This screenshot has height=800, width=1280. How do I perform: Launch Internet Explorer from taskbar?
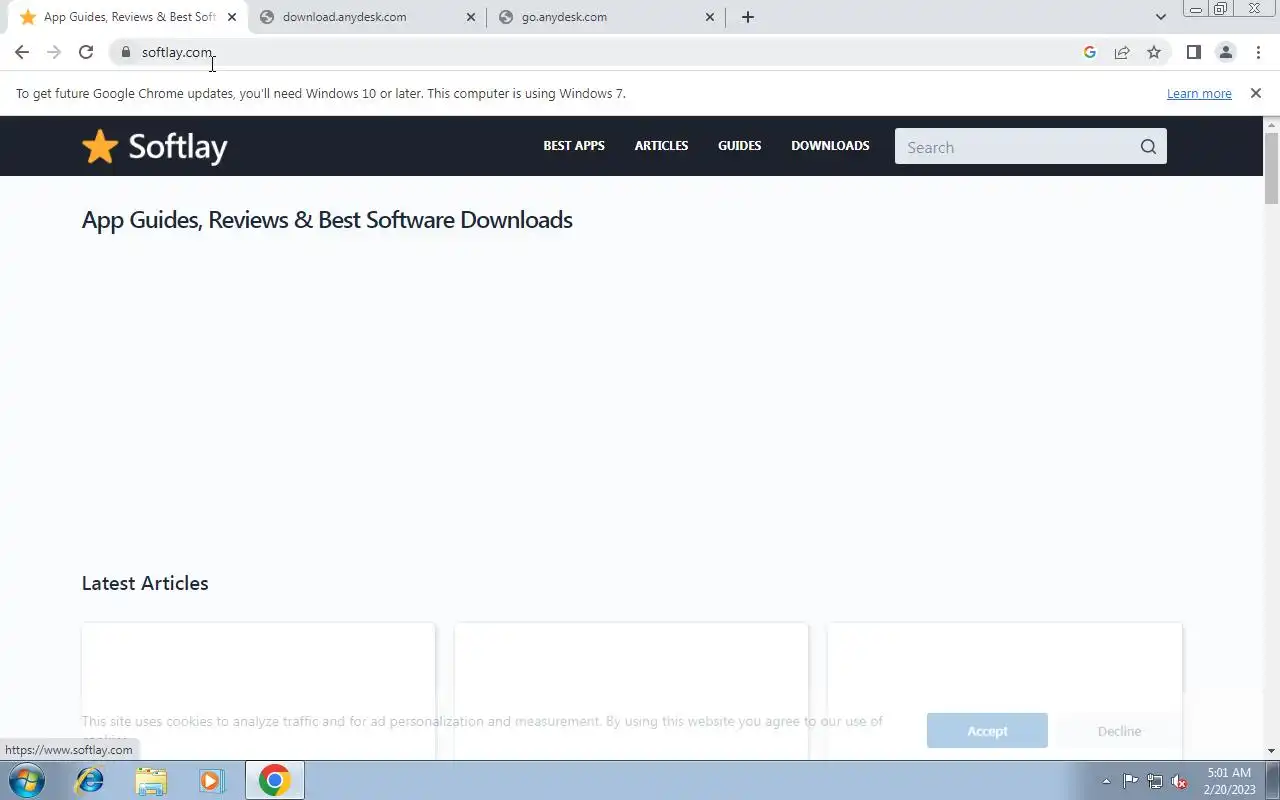(x=90, y=780)
